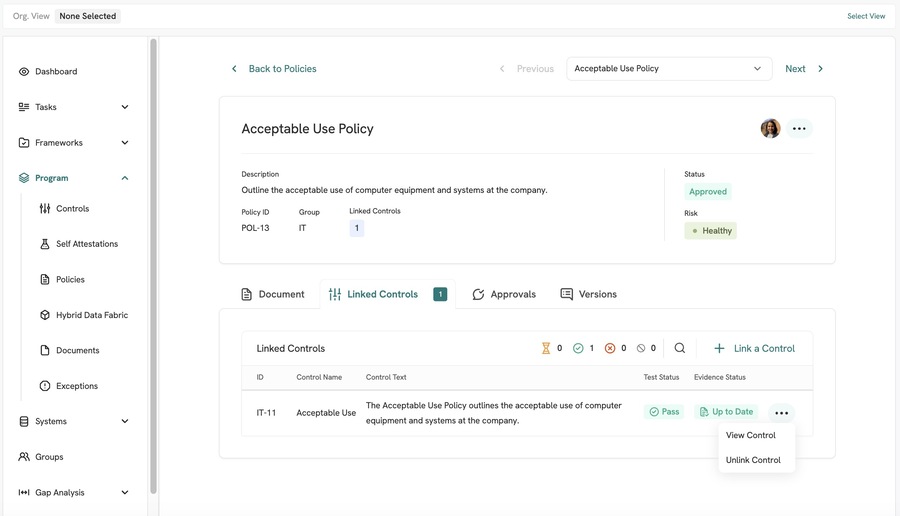Click the Frameworks folder icon

[x=24, y=142]
